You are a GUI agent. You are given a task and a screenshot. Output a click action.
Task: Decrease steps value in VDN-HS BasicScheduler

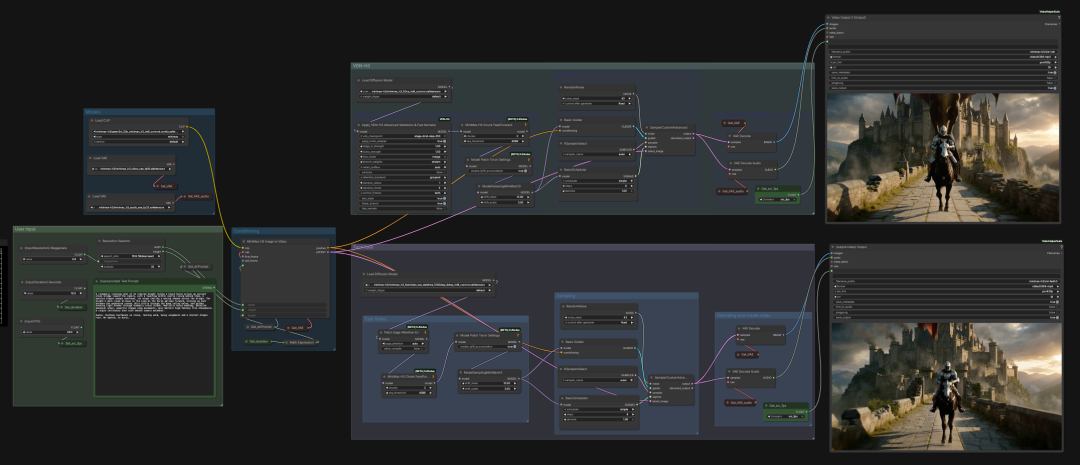563,186
